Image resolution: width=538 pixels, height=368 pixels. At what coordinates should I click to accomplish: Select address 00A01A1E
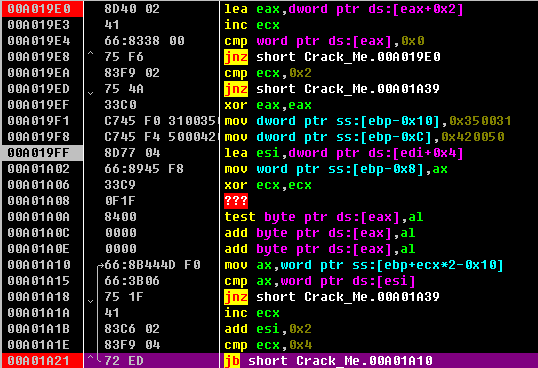click(x=39, y=345)
